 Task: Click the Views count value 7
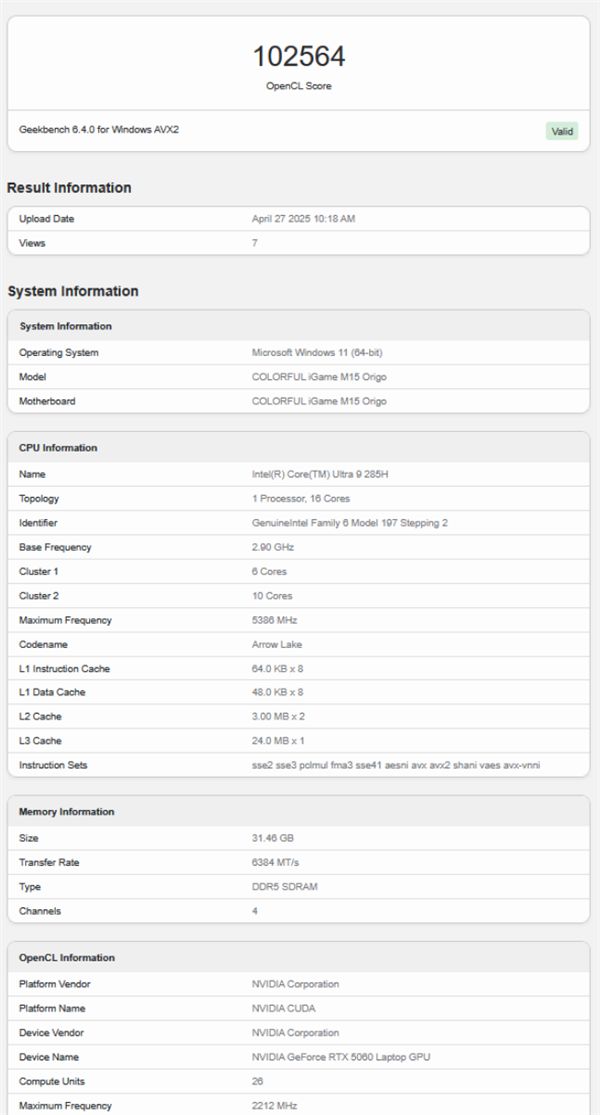[x=255, y=243]
